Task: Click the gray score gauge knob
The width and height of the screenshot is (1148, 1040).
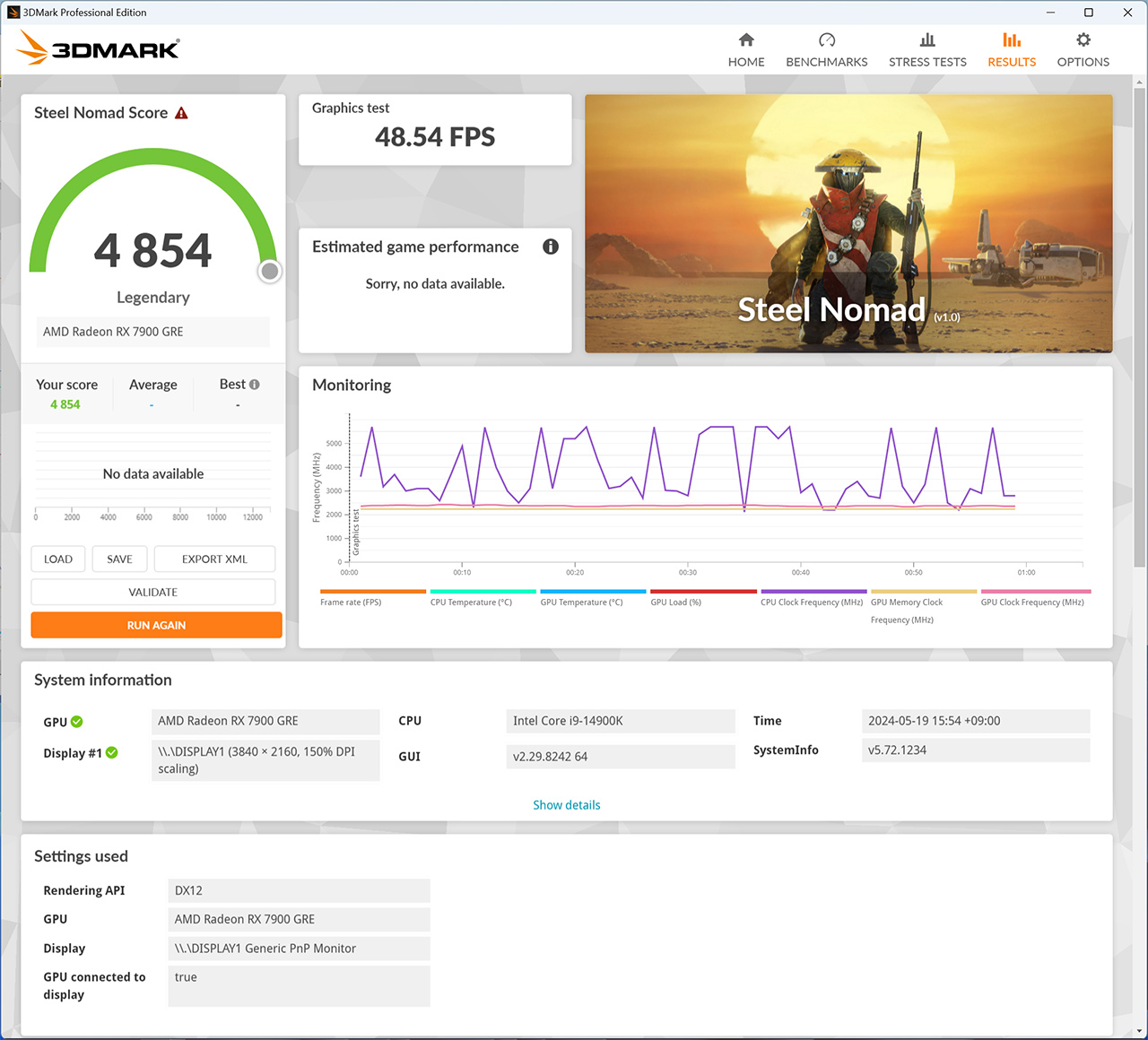Action: (x=270, y=272)
